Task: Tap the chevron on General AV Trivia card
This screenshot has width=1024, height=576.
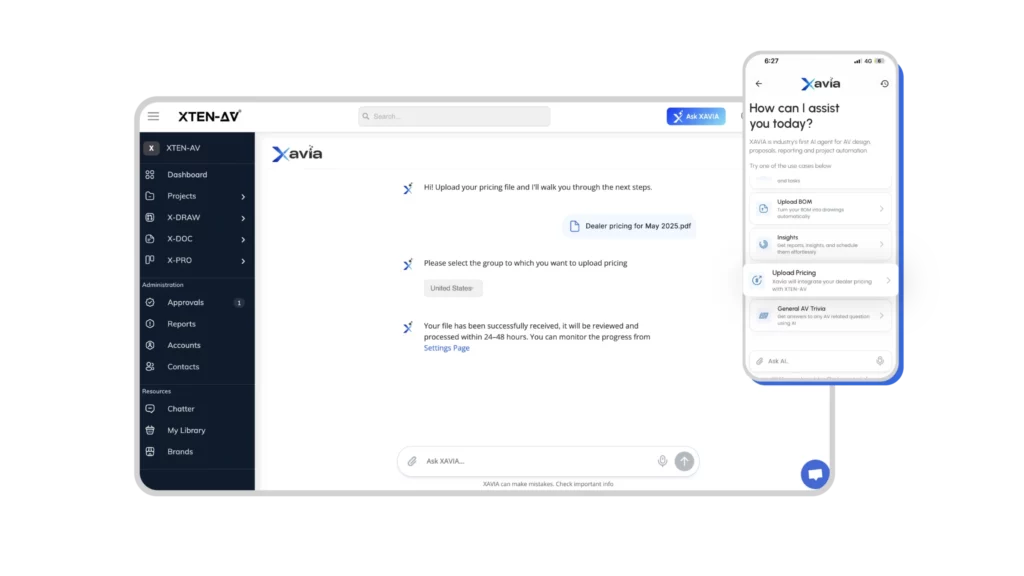Action: pyautogui.click(x=882, y=316)
